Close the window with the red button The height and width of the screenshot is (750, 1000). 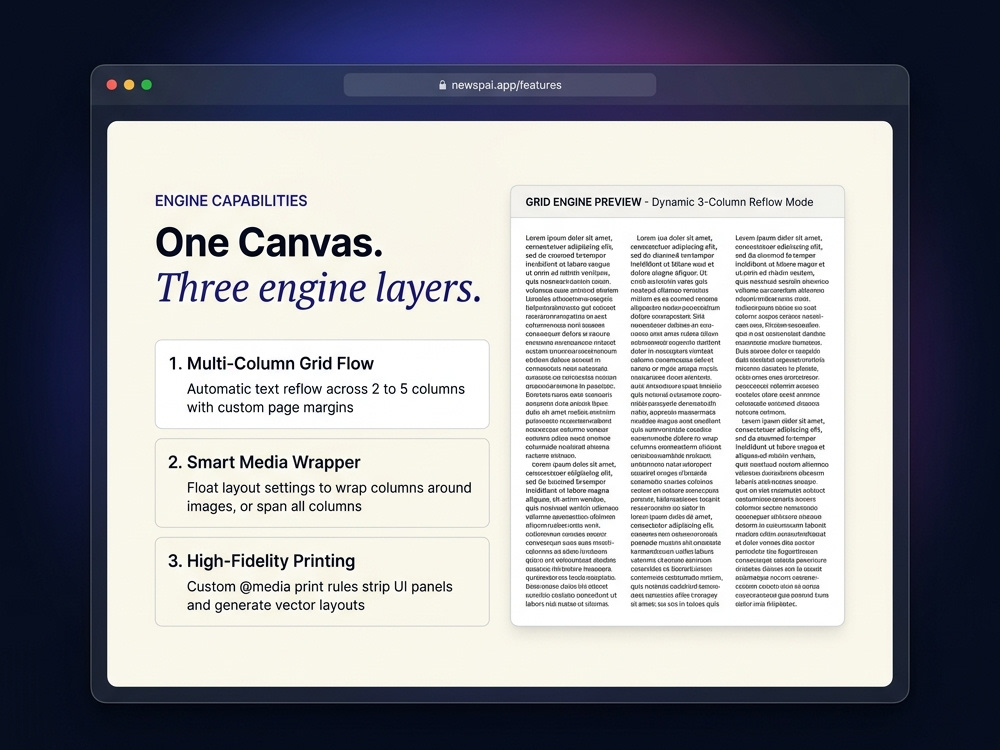click(x=112, y=85)
